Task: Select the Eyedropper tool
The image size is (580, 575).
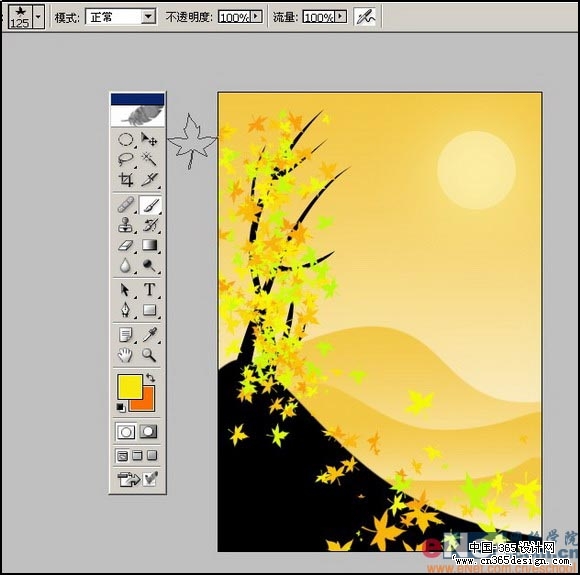Action: 149,334
